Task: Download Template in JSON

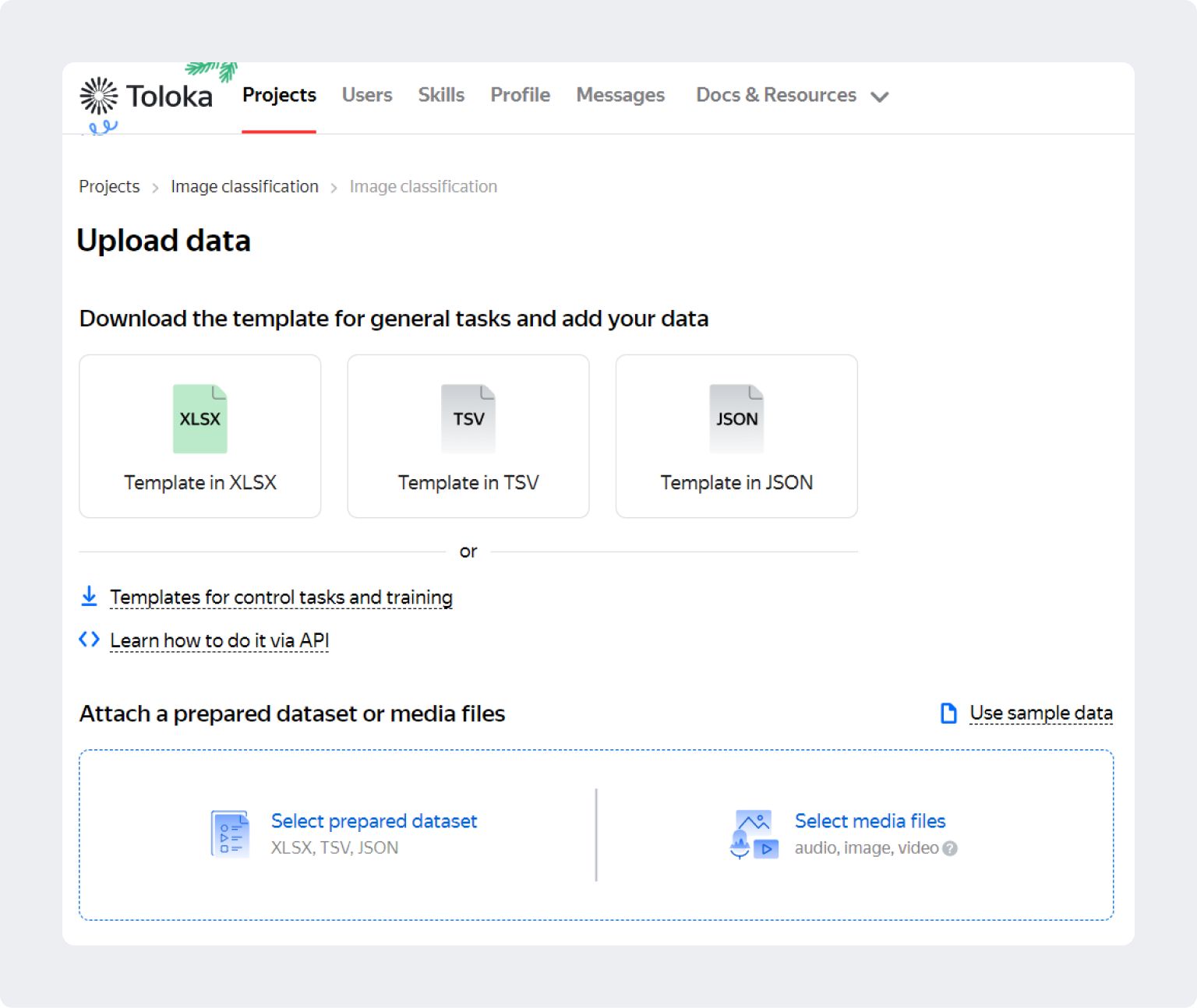Action: tap(736, 436)
